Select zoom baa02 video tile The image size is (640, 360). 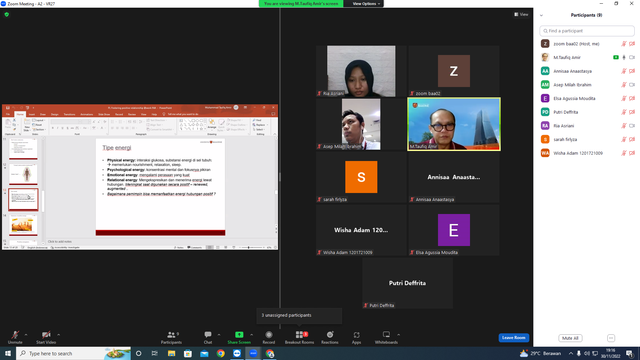click(x=454, y=71)
